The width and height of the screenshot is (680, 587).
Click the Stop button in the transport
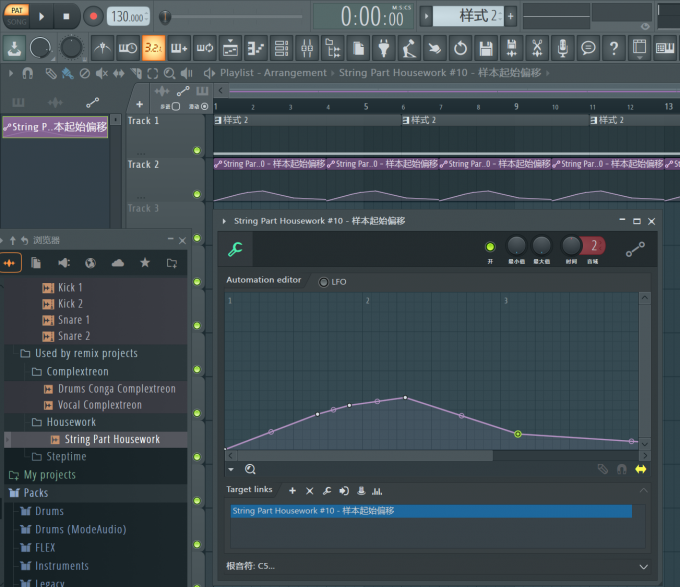pyautogui.click(x=66, y=16)
